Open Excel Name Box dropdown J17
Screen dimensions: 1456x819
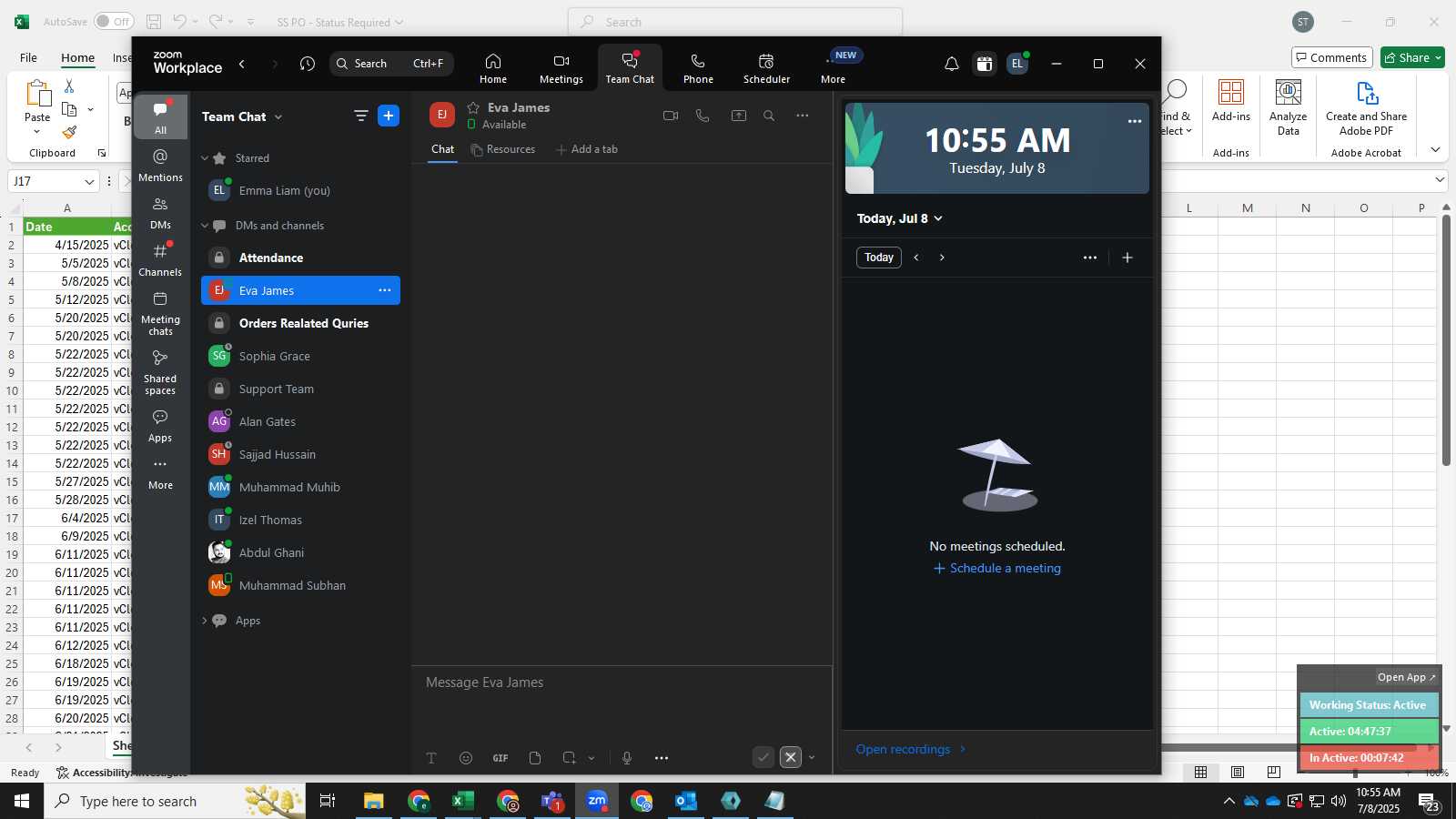coord(89,181)
